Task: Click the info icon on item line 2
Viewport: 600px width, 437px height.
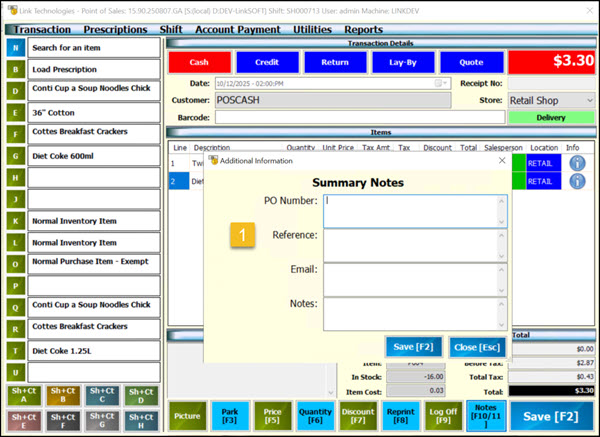Action: coord(576,182)
